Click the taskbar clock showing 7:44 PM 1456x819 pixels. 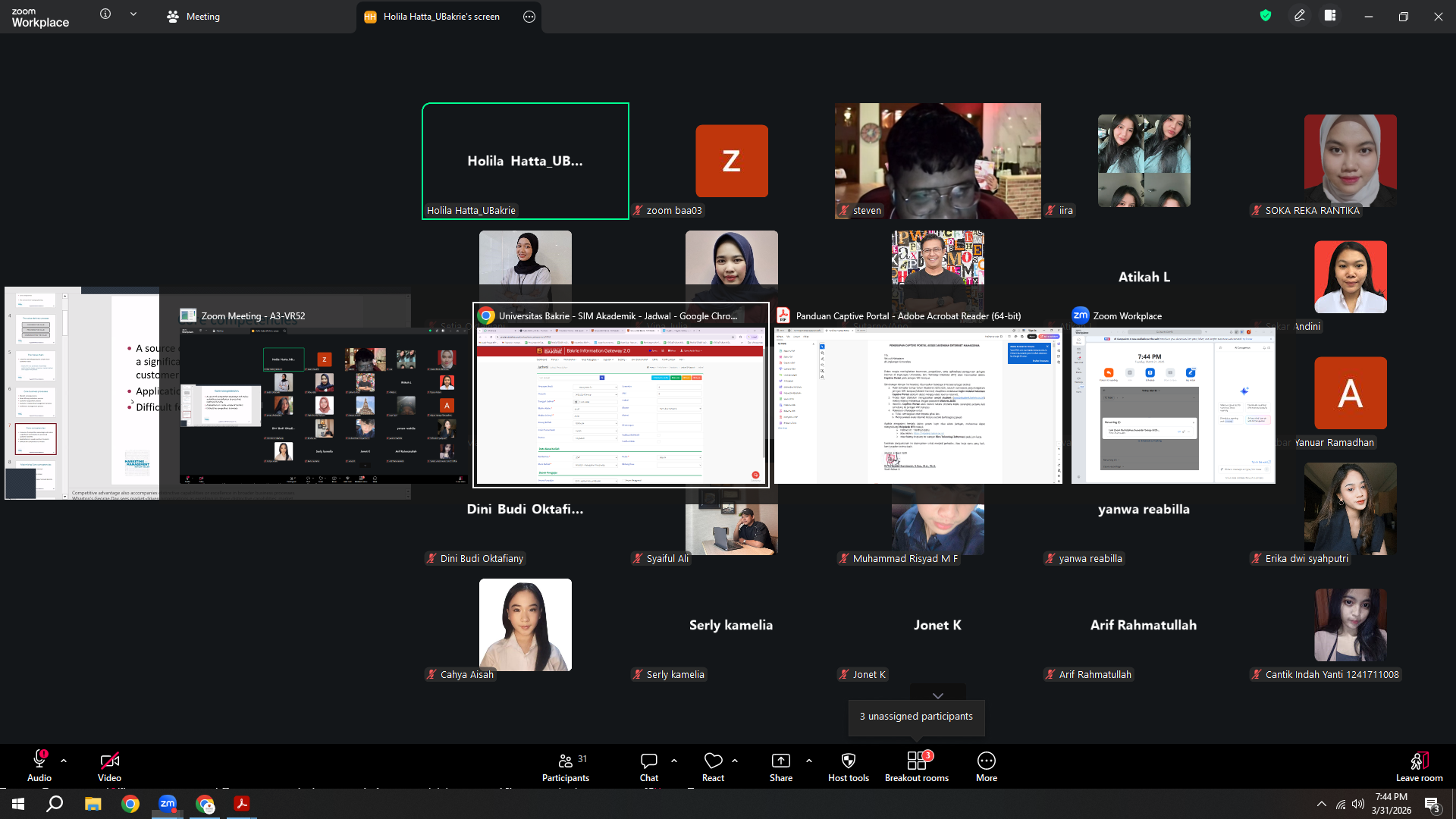click(1391, 804)
